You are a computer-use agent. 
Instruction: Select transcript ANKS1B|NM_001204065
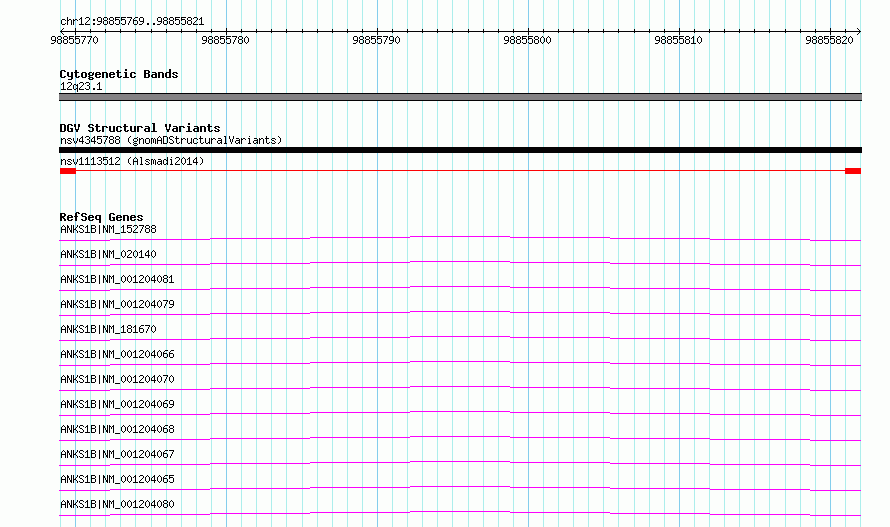[117, 479]
